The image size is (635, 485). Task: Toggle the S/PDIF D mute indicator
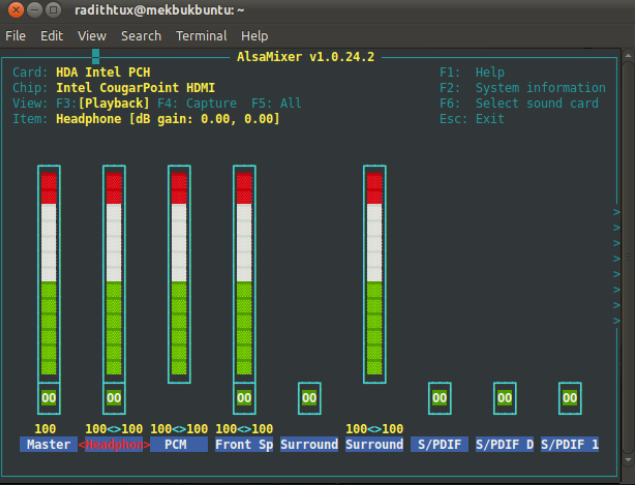coord(505,398)
